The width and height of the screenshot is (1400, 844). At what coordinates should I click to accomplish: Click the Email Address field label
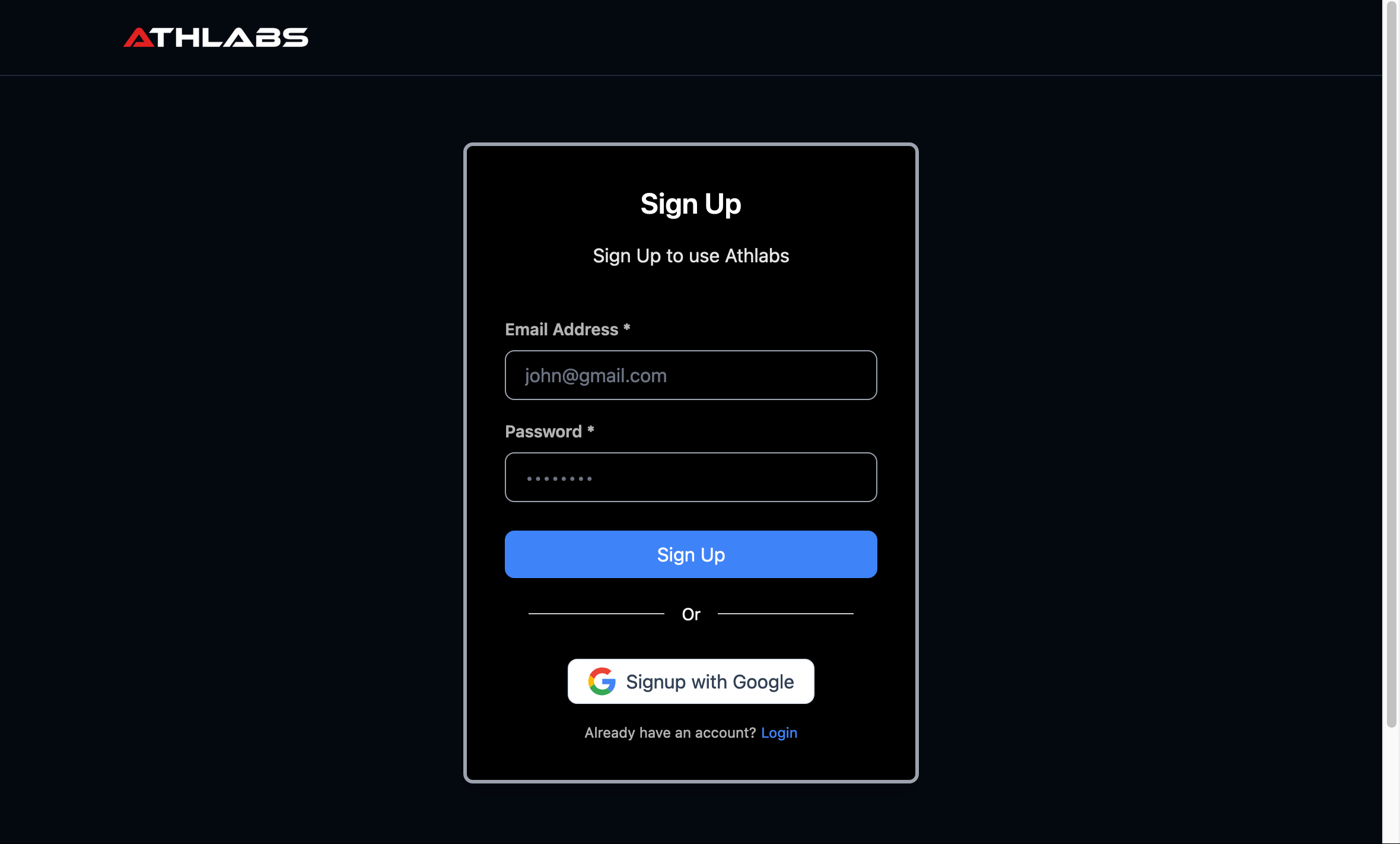click(x=562, y=329)
